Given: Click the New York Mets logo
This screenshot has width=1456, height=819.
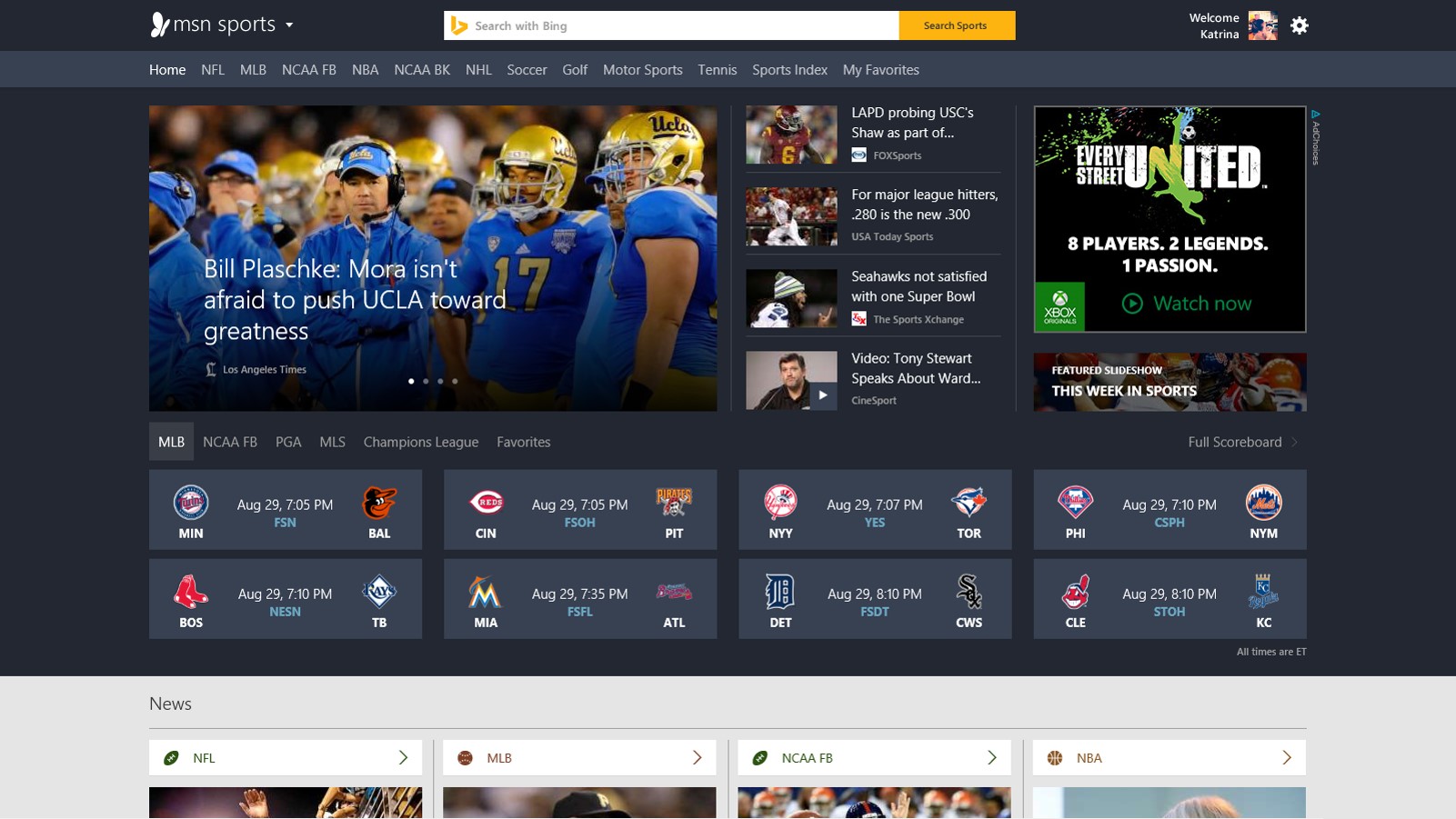Looking at the screenshot, I should pos(1263,503).
